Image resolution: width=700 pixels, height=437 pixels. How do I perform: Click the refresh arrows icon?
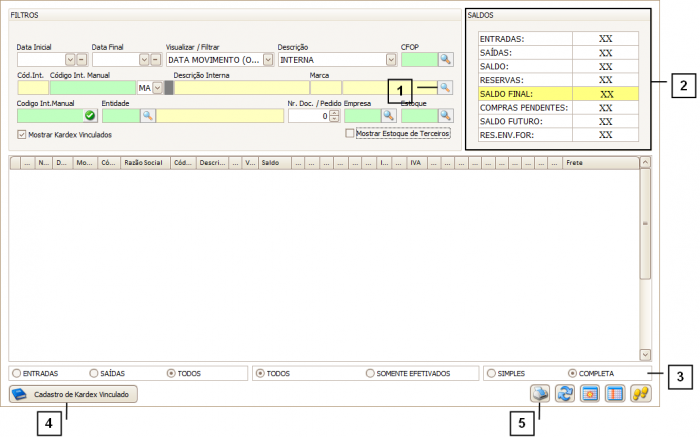[567, 394]
